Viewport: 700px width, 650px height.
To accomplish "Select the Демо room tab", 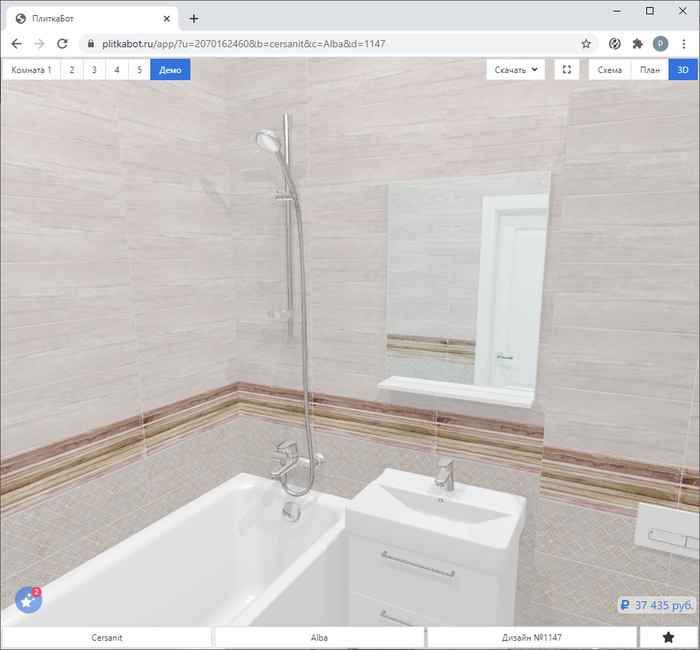I will coord(170,70).
